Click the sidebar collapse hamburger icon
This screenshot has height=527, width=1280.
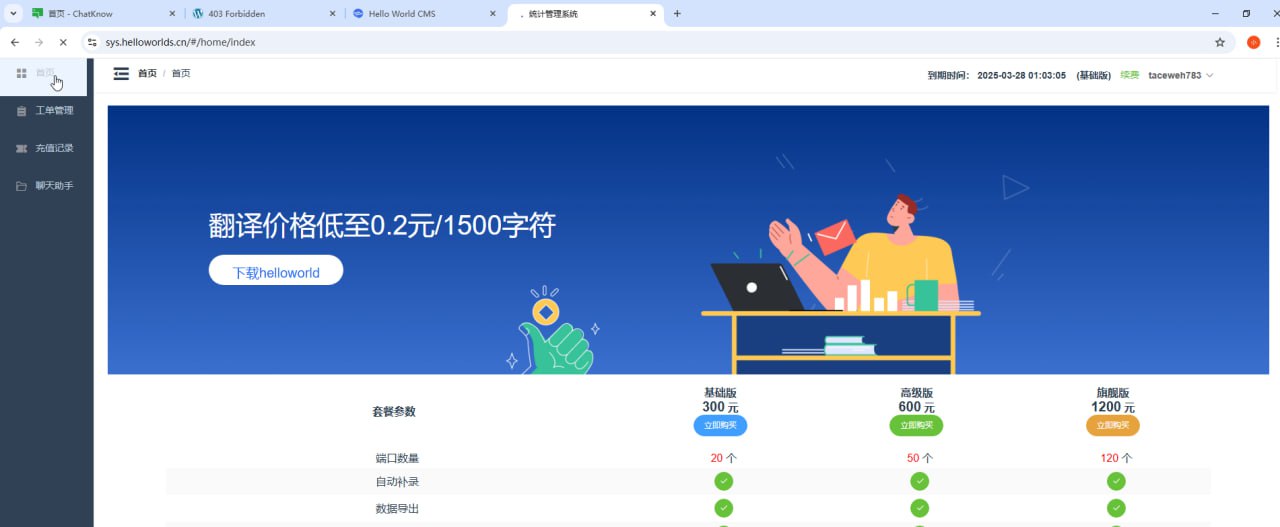[x=121, y=73]
